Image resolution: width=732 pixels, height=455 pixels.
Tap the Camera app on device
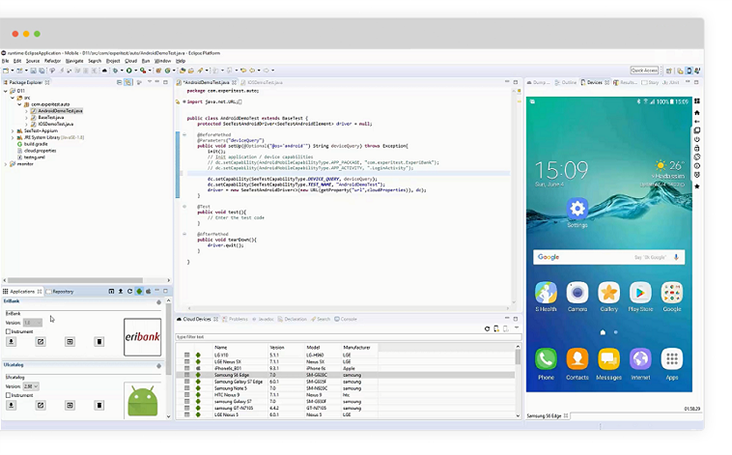tap(577, 293)
